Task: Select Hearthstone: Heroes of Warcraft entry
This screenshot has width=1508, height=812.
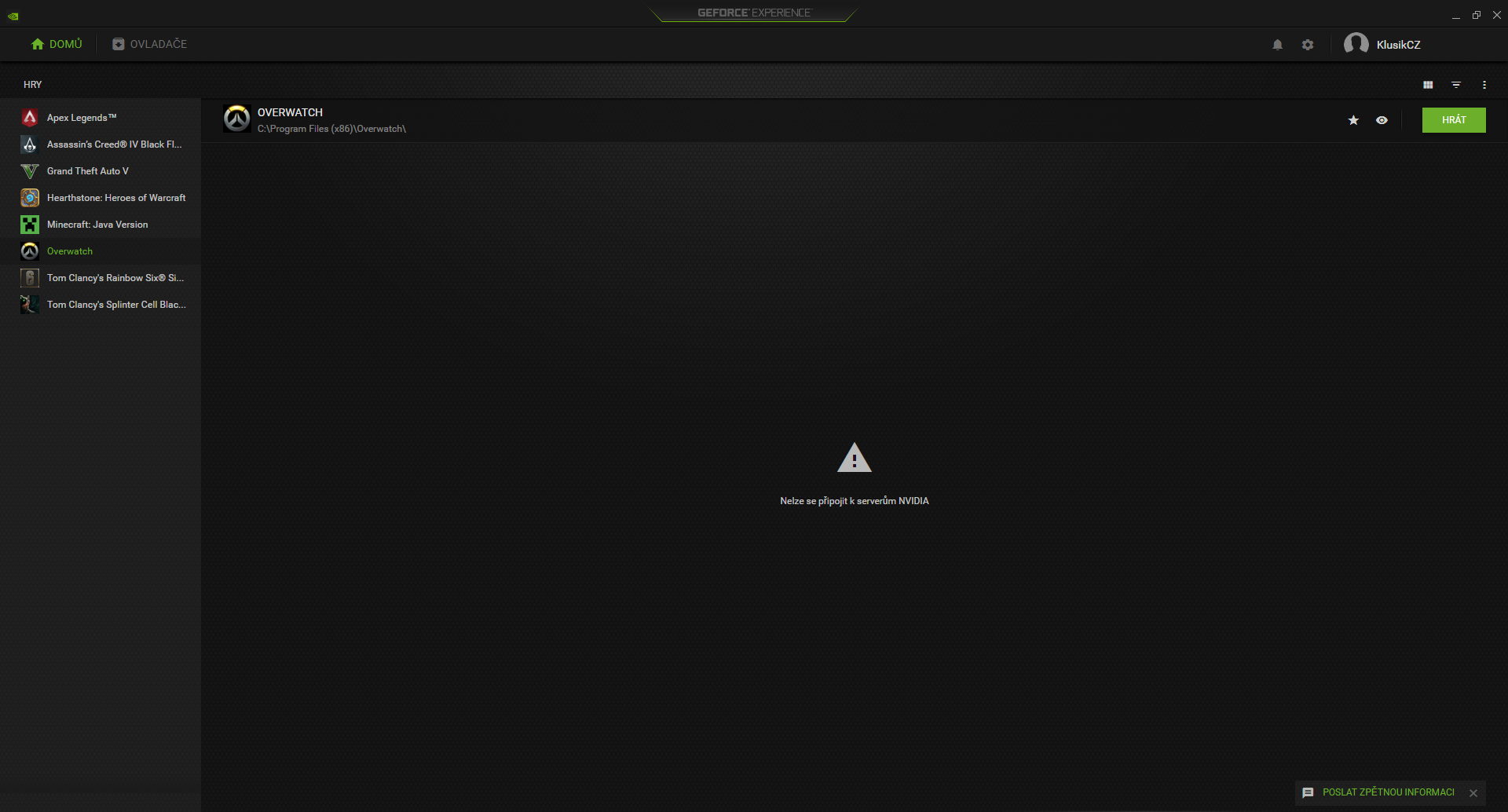Action: (101, 198)
